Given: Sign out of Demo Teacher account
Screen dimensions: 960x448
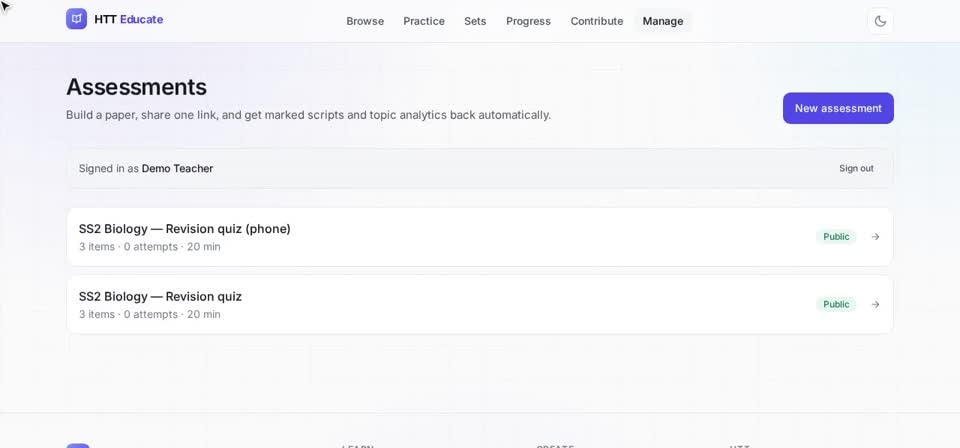Looking at the screenshot, I should click(856, 168).
